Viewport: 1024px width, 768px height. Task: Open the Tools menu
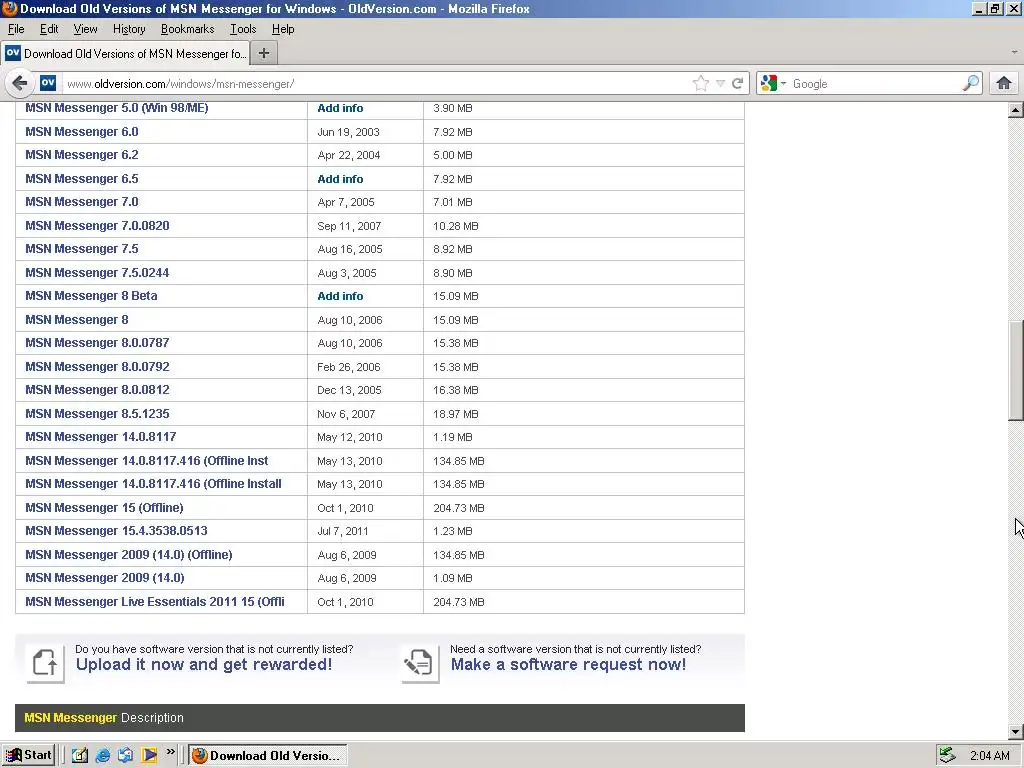[243, 29]
